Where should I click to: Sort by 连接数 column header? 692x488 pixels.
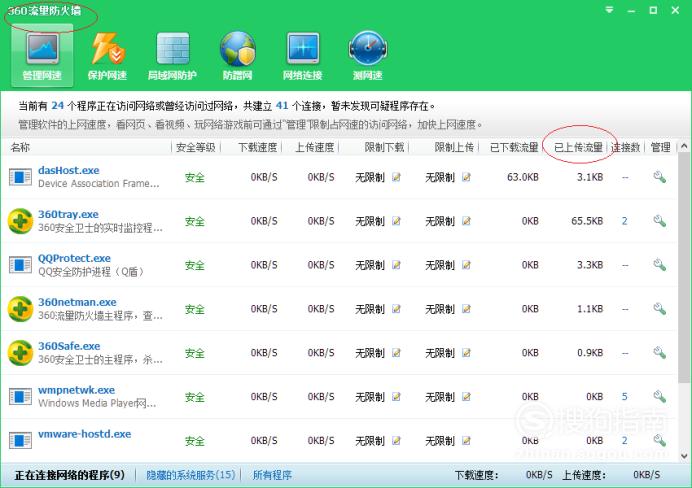pyautogui.click(x=625, y=147)
